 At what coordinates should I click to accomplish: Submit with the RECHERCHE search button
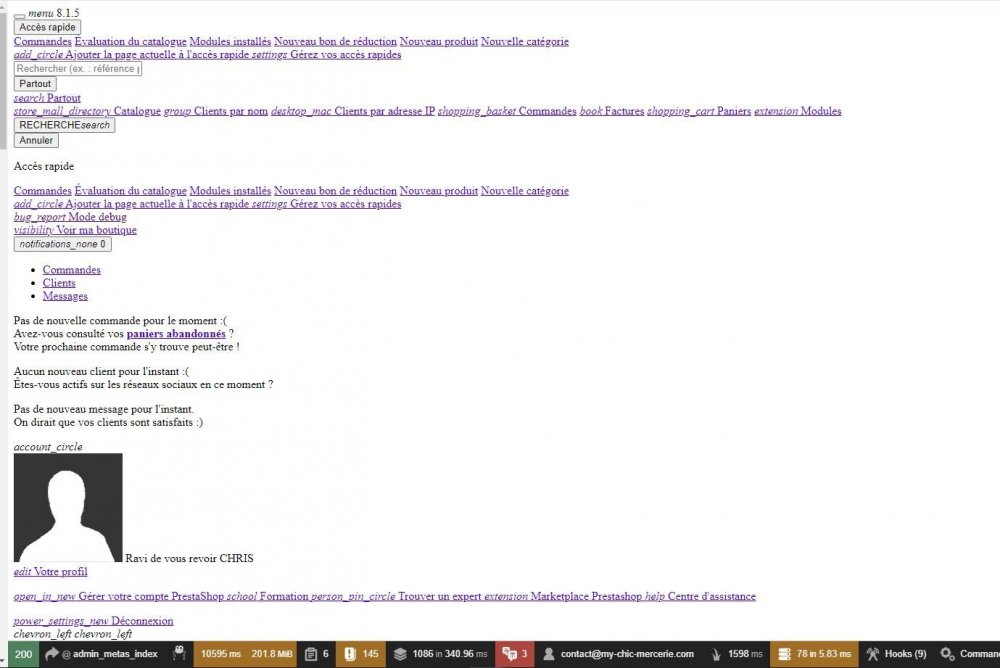pyautogui.click(x=64, y=125)
